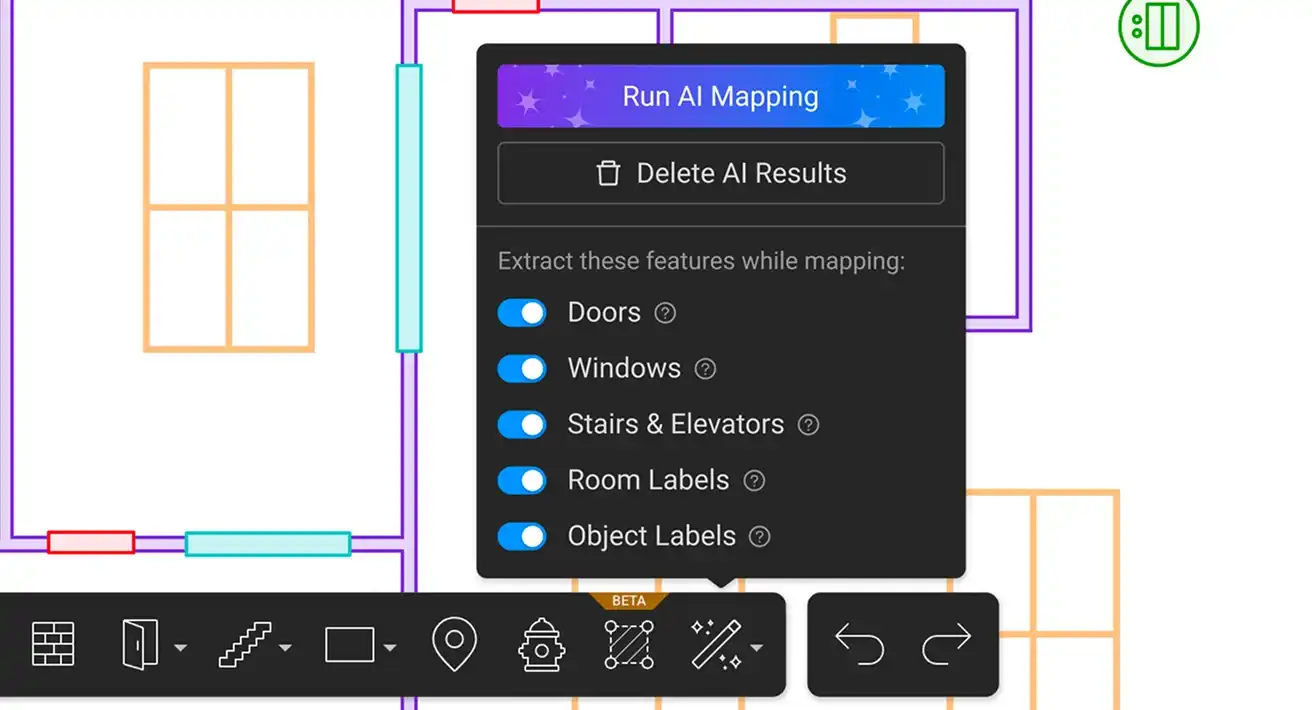The height and width of the screenshot is (710, 1312).
Task: Select the wall brick tool
Action: point(53,644)
